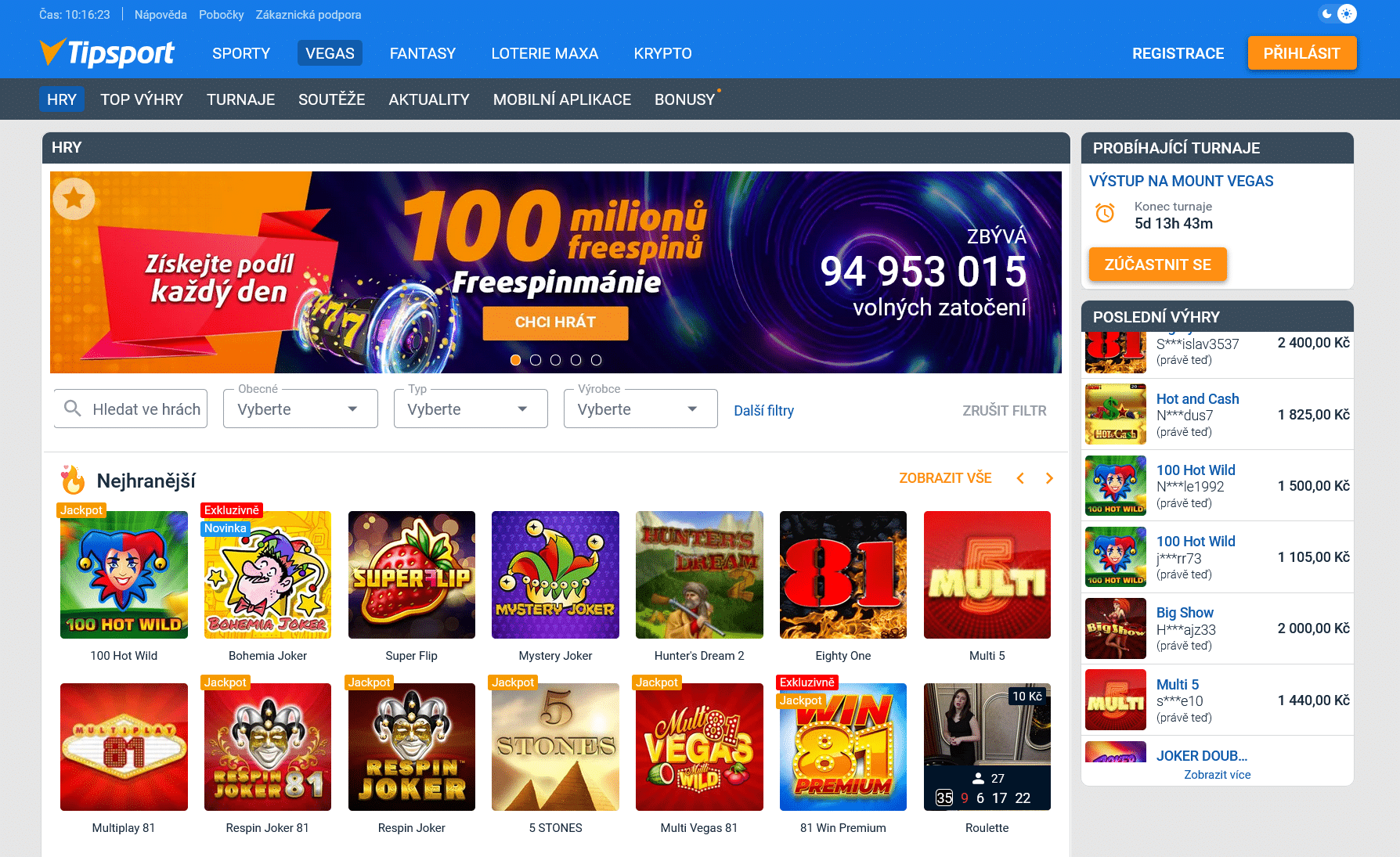Select the fourth banner carousel dot

(x=576, y=360)
